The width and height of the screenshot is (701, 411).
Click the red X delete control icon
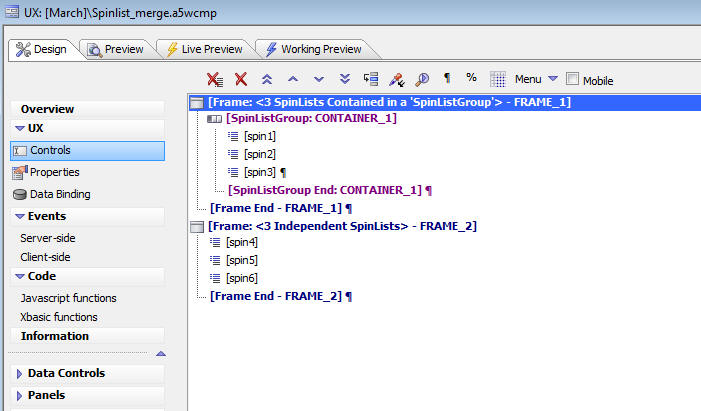coord(241,79)
